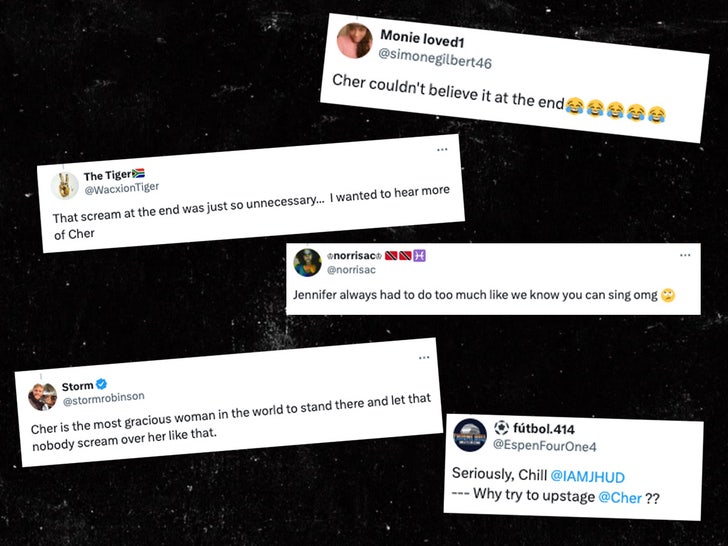Open more options on The Tiger's tweet
Screen dimensions: 728x546
[x=441, y=150]
